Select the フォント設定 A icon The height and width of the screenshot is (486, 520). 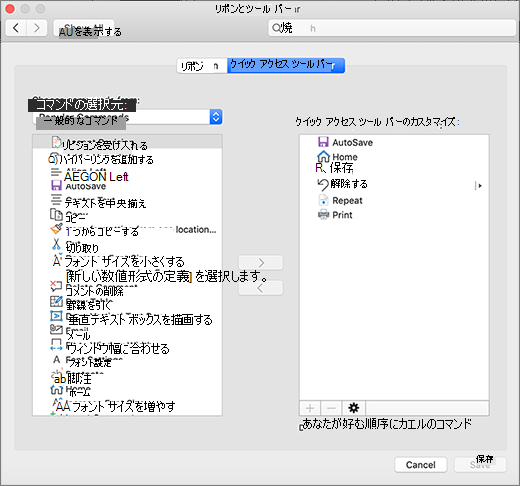click(56, 360)
